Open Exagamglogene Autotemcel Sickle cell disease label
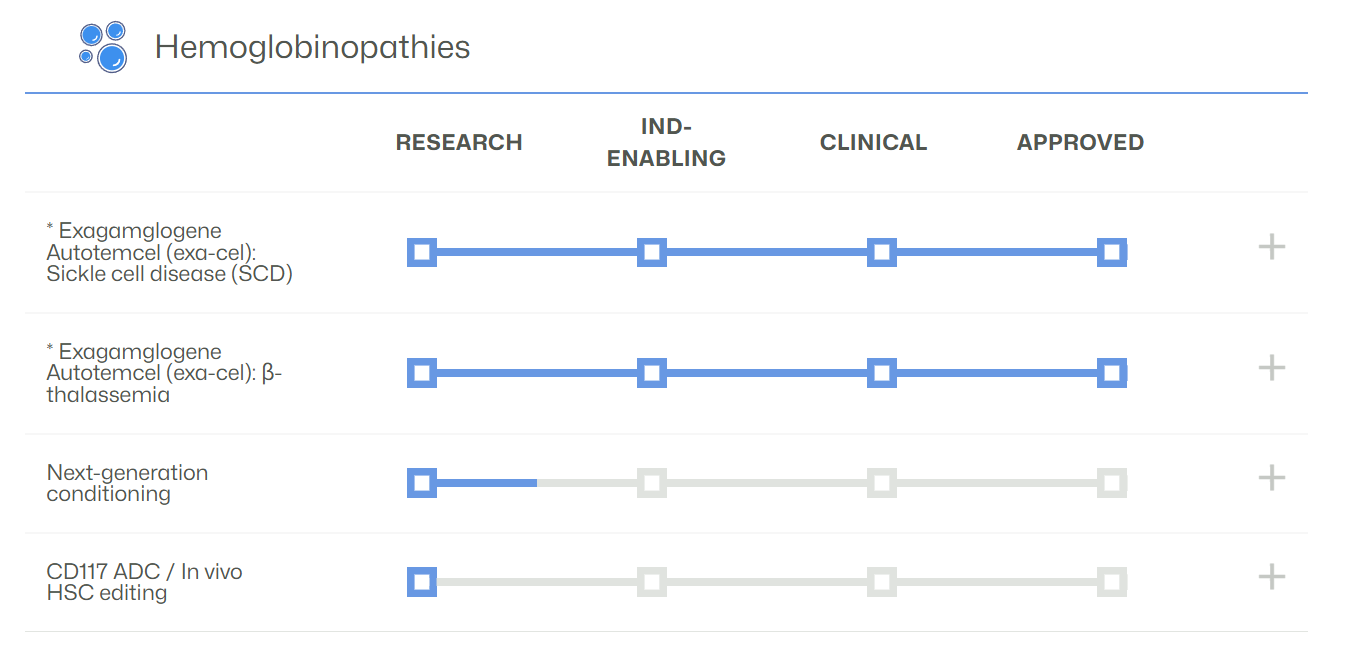 point(169,253)
